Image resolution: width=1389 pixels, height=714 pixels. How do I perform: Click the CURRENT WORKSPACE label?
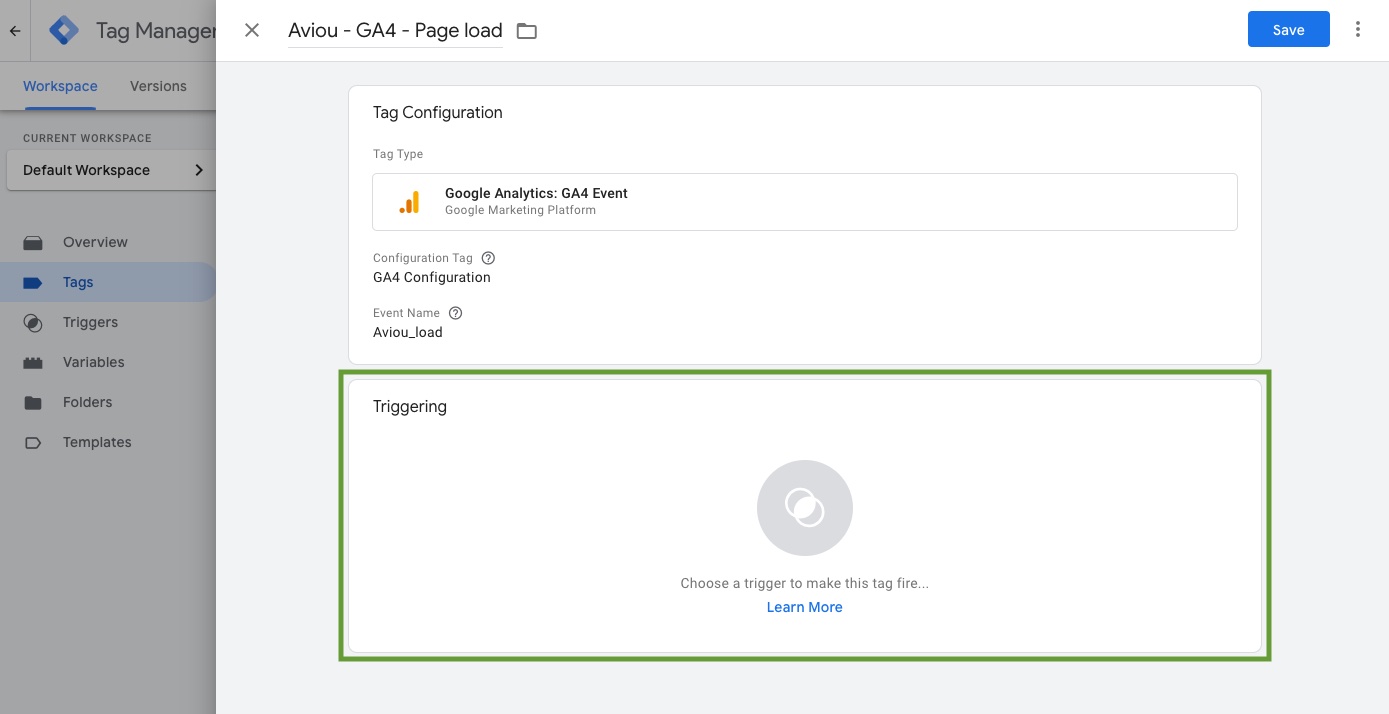pos(87,138)
